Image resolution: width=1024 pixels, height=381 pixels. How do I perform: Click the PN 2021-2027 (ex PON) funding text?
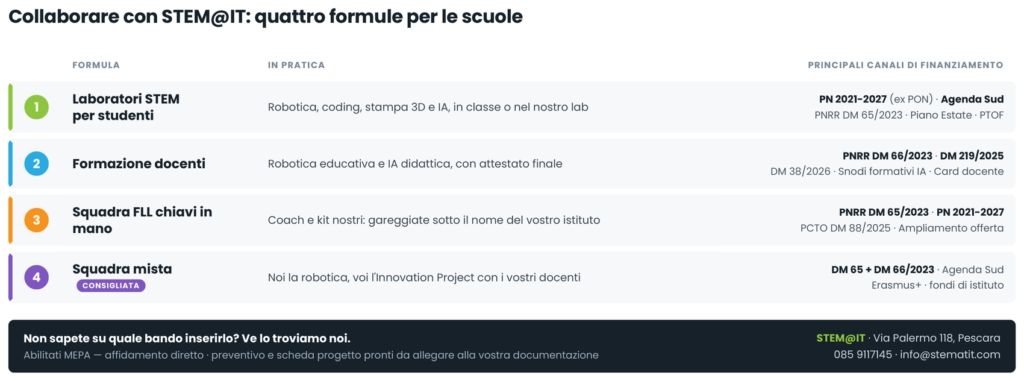tap(876, 99)
